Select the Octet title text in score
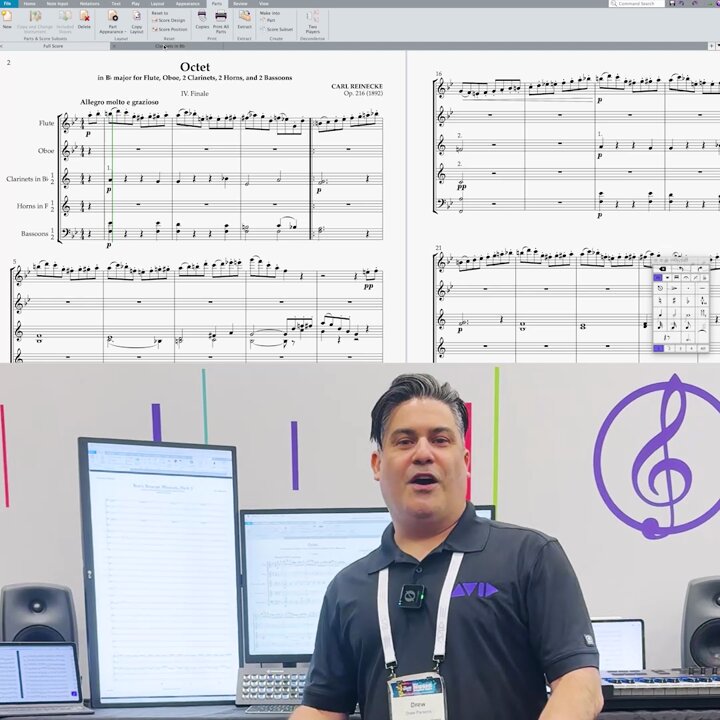 (195, 67)
